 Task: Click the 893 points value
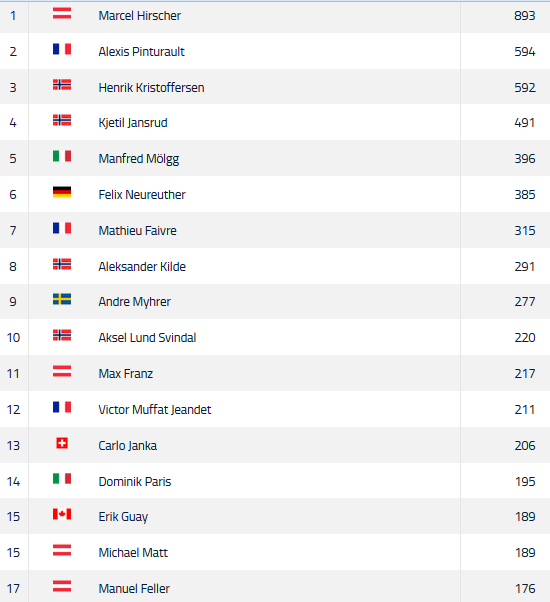pos(525,16)
